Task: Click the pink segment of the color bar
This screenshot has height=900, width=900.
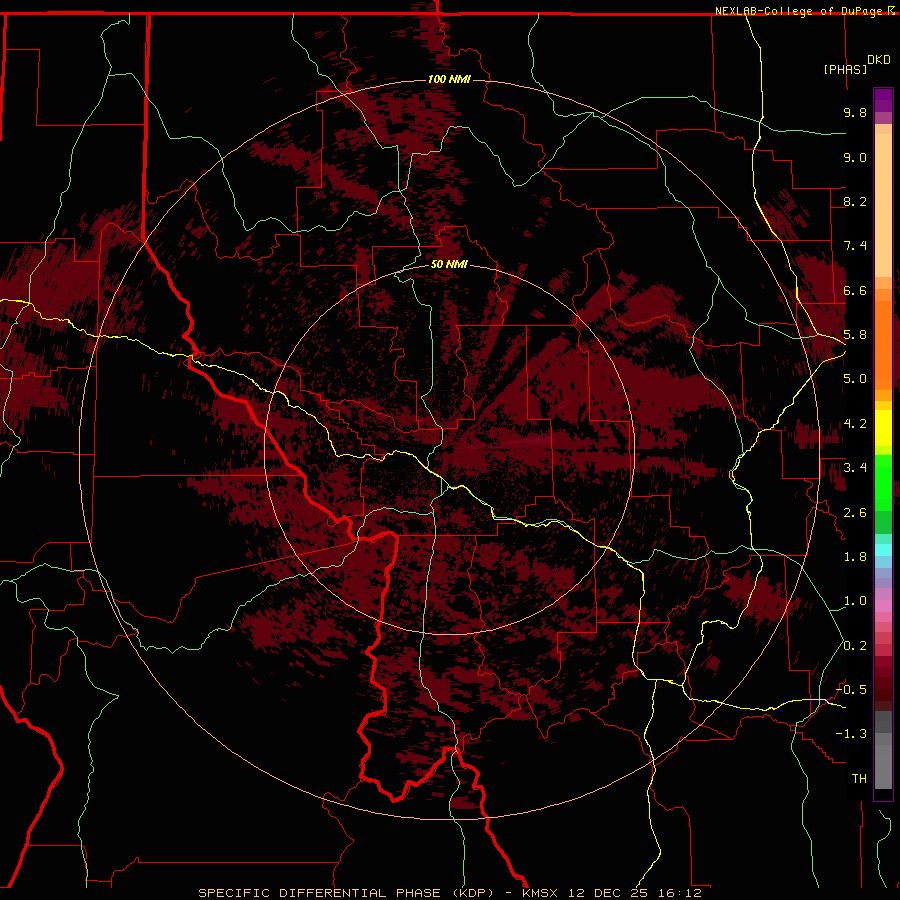Action: 883,606
